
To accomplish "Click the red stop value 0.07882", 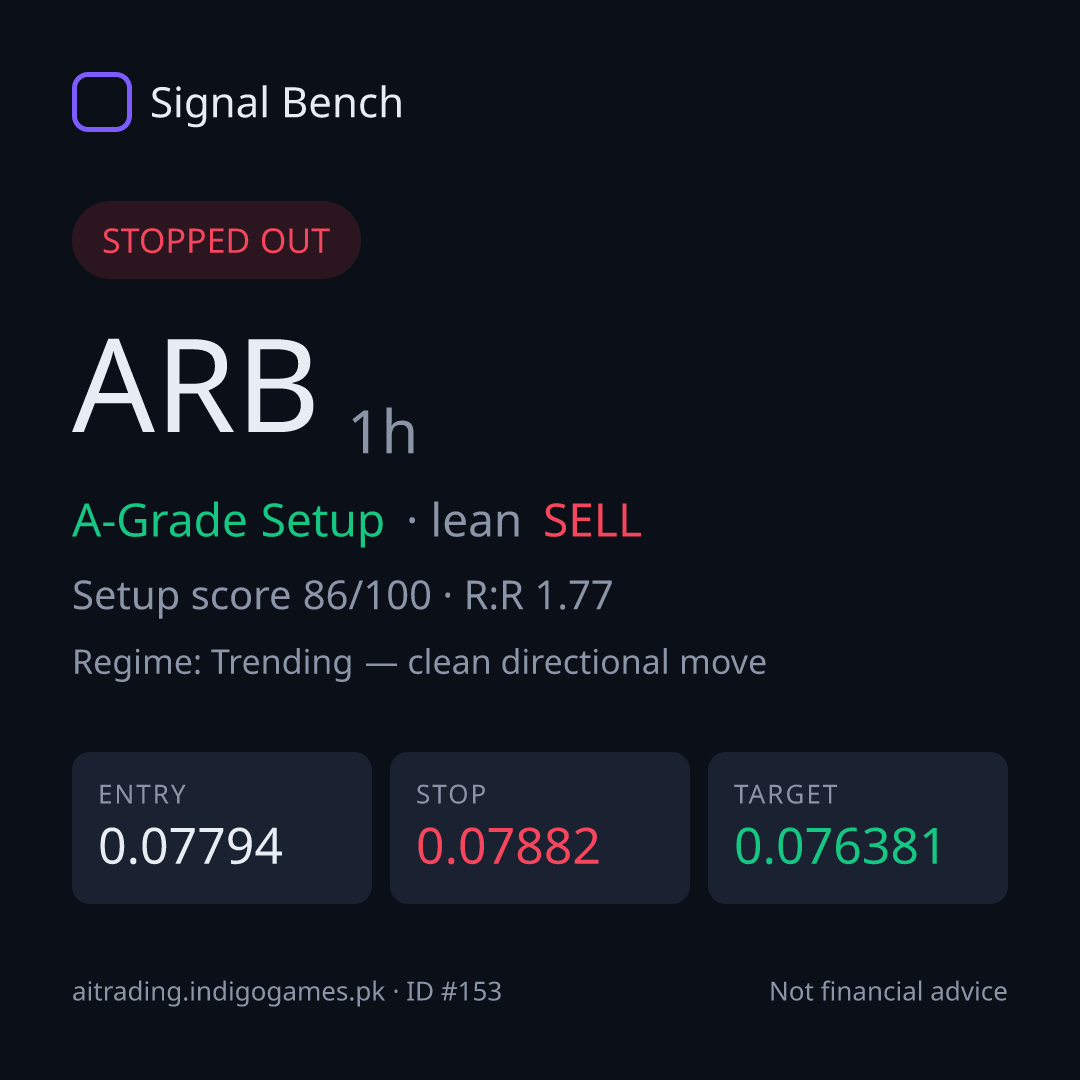I will pyautogui.click(x=508, y=847).
